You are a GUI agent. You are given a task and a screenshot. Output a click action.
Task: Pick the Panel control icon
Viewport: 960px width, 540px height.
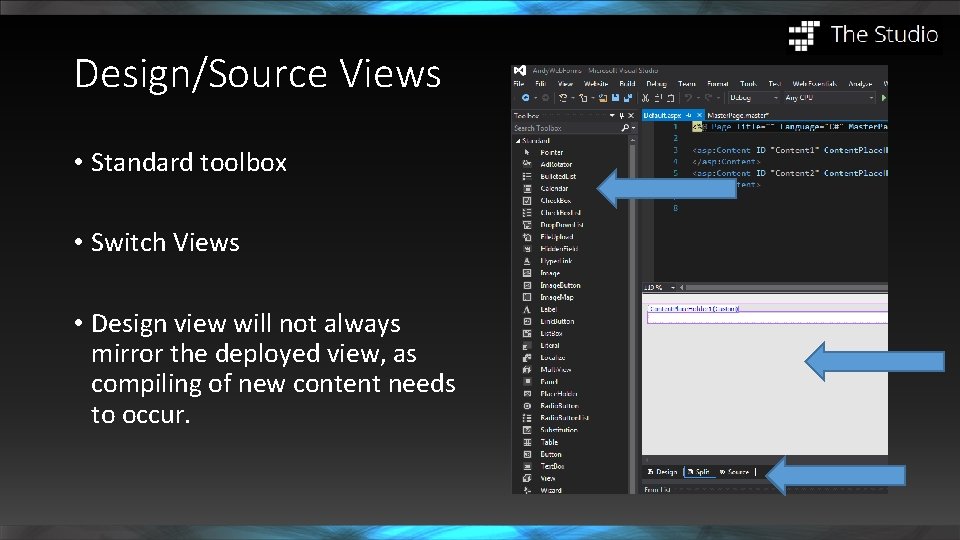point(527,381)
